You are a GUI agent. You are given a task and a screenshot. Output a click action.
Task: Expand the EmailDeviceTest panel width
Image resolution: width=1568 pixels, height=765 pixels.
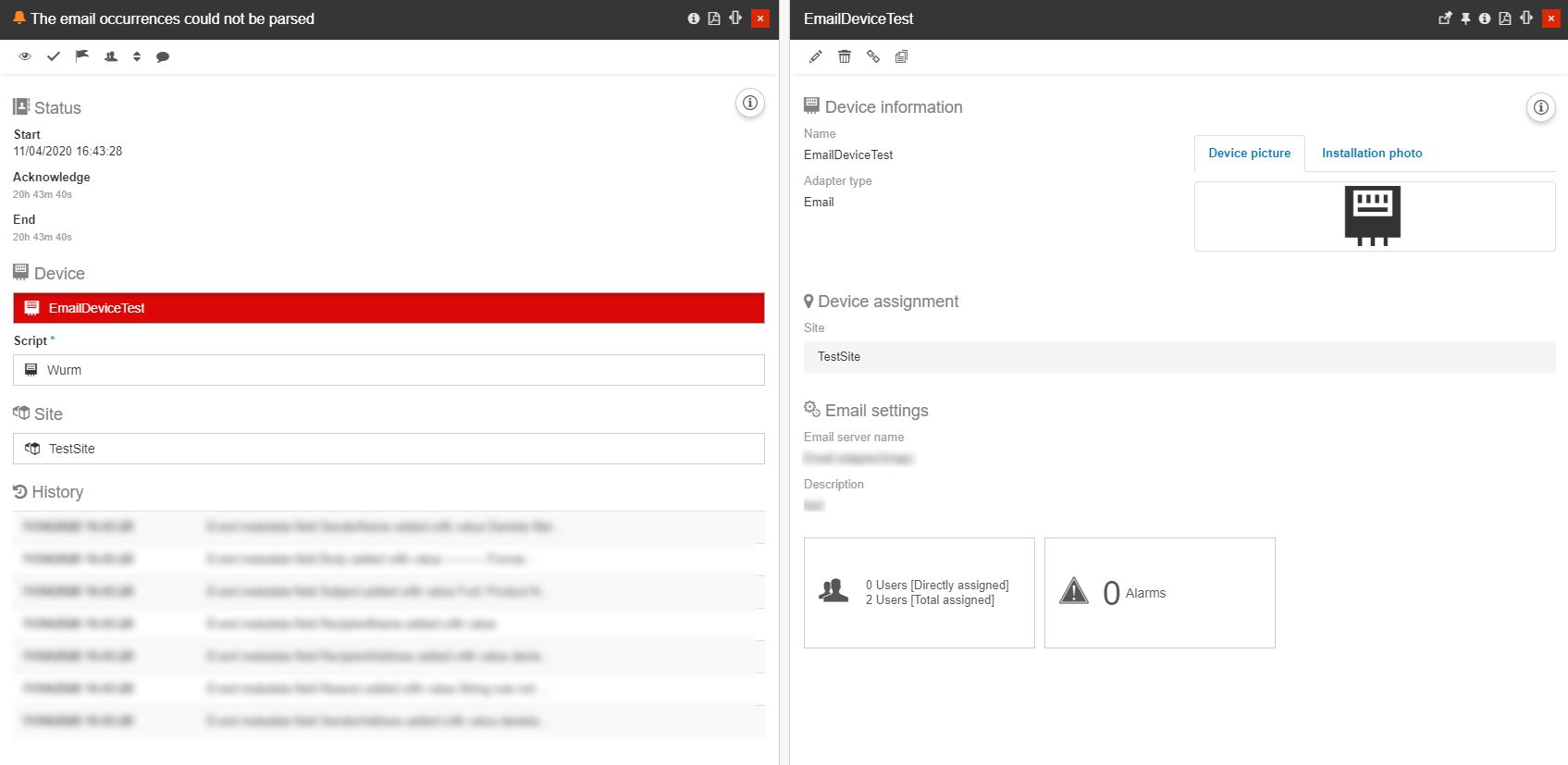[1526, 19]
